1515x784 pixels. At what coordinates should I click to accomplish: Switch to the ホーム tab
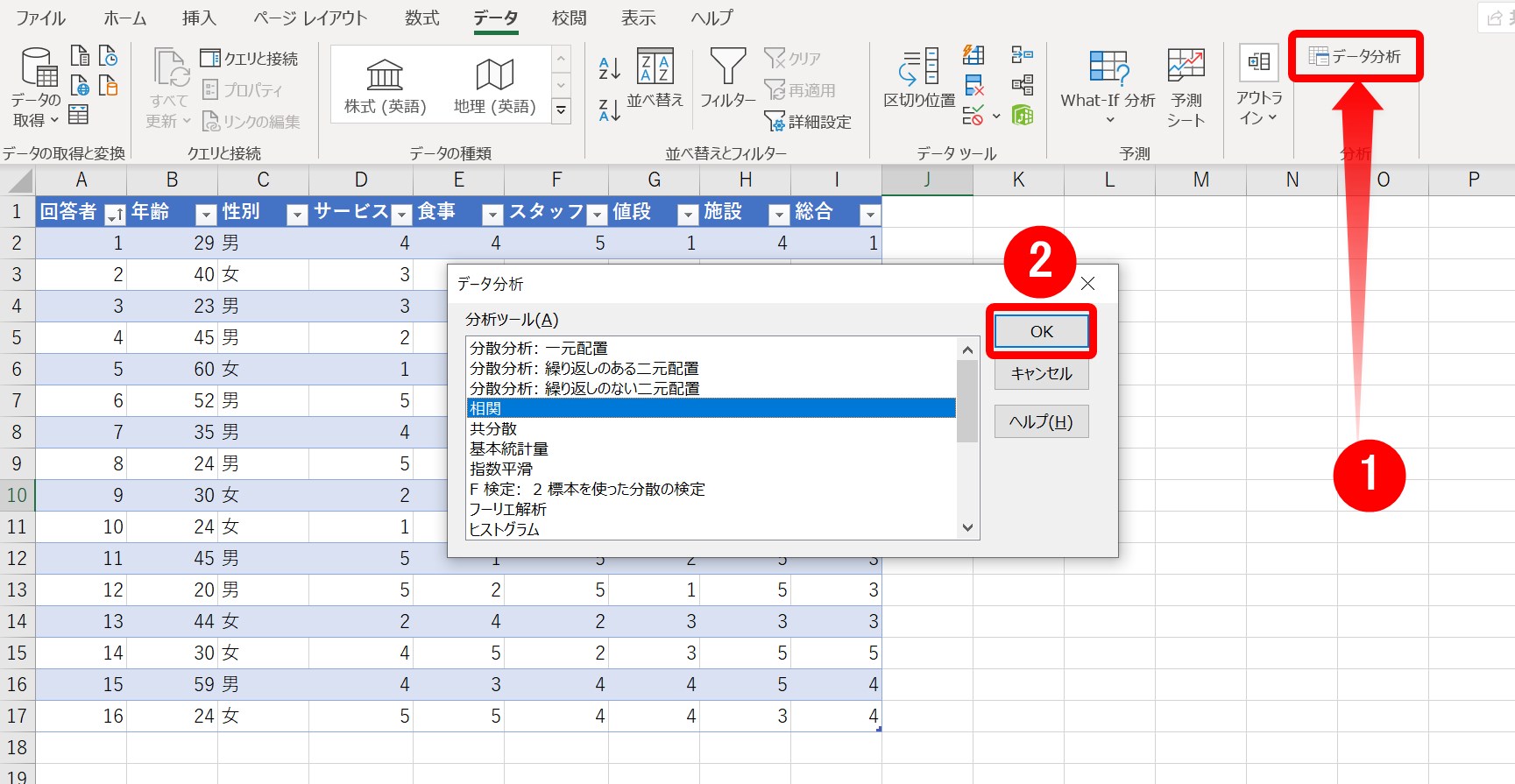(125, 18)
